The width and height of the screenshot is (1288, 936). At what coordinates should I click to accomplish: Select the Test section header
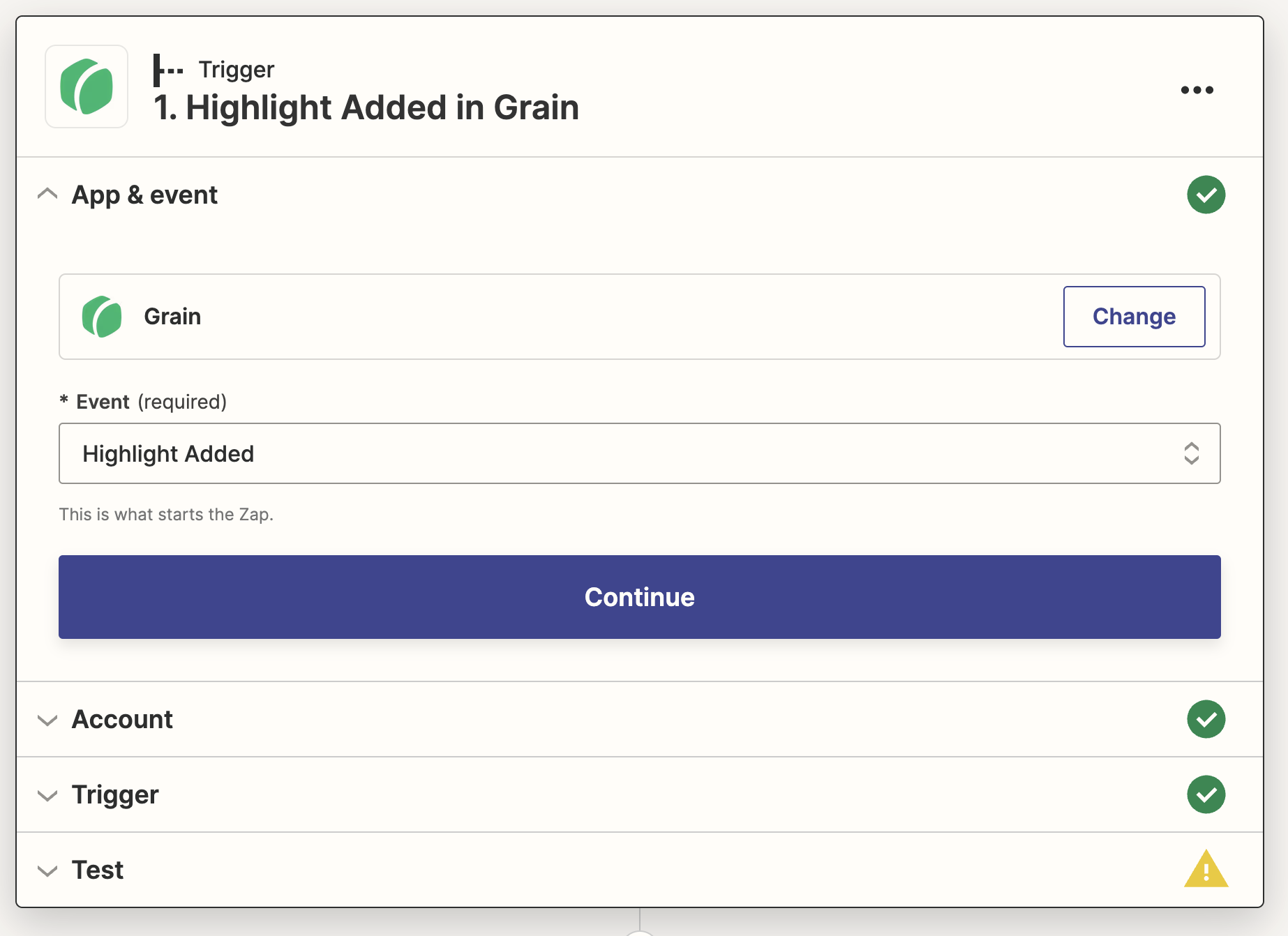pyautogui.click(x=98, y=870)
